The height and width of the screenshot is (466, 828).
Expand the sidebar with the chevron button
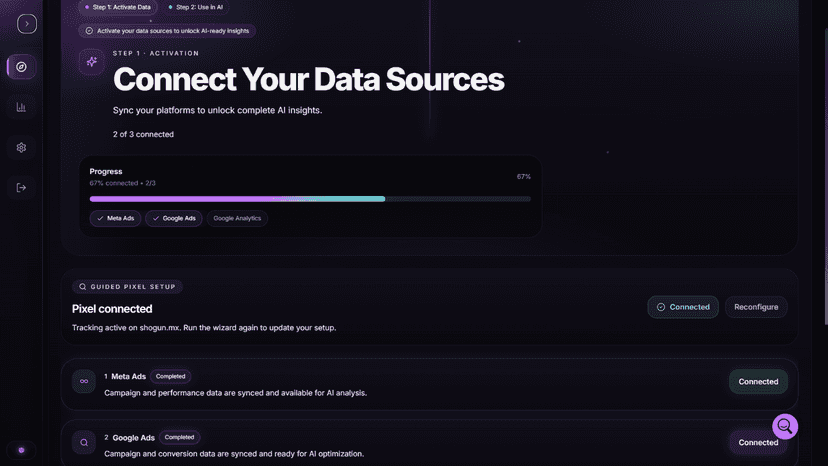pos(27,24)
